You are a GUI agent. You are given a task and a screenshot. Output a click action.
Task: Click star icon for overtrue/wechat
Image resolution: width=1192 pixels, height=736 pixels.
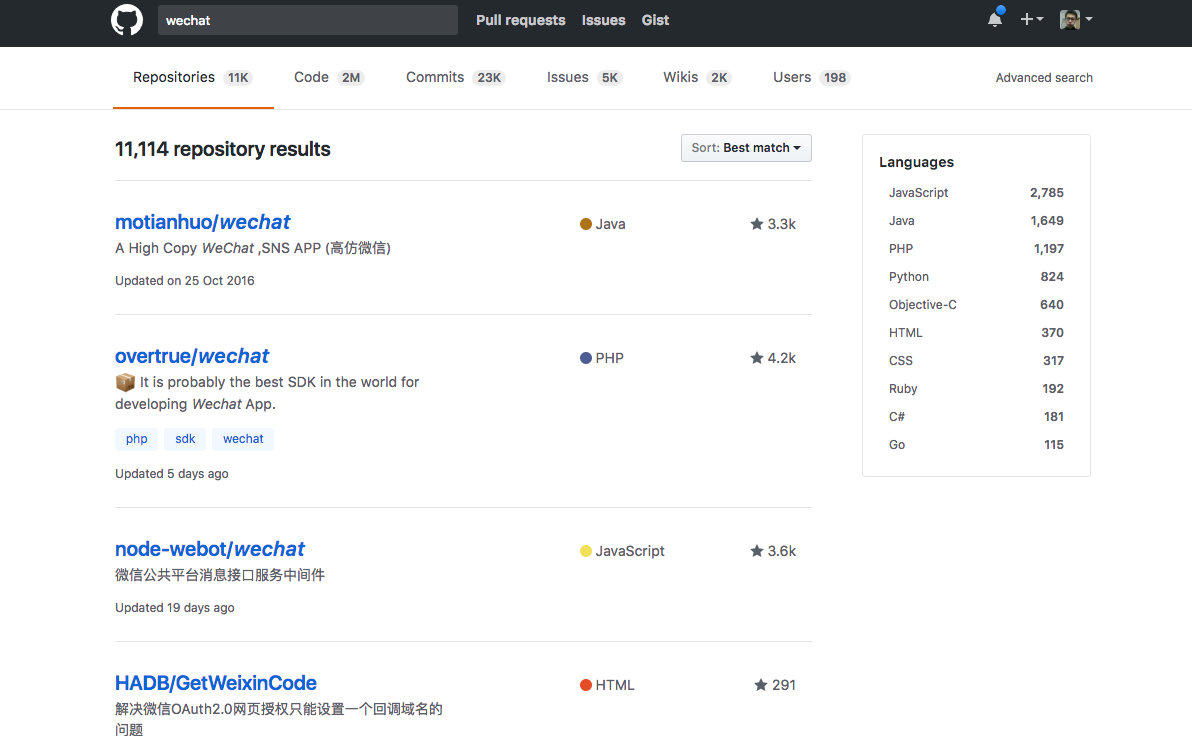coord(756,357)
